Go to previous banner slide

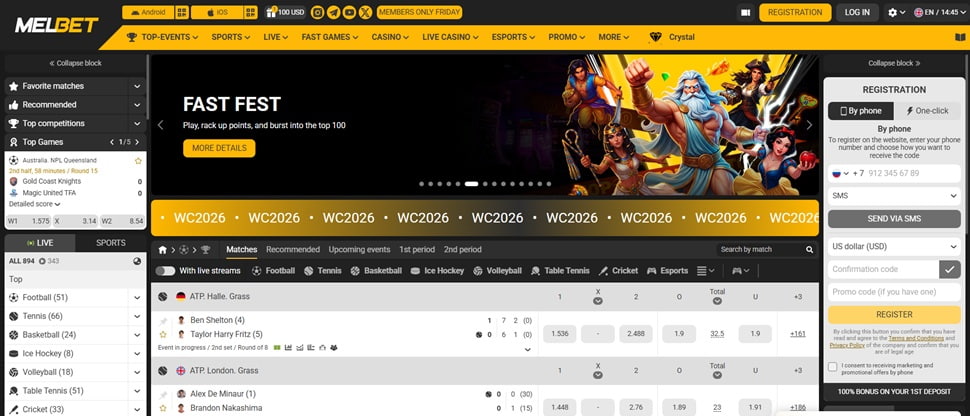(160, 125)
